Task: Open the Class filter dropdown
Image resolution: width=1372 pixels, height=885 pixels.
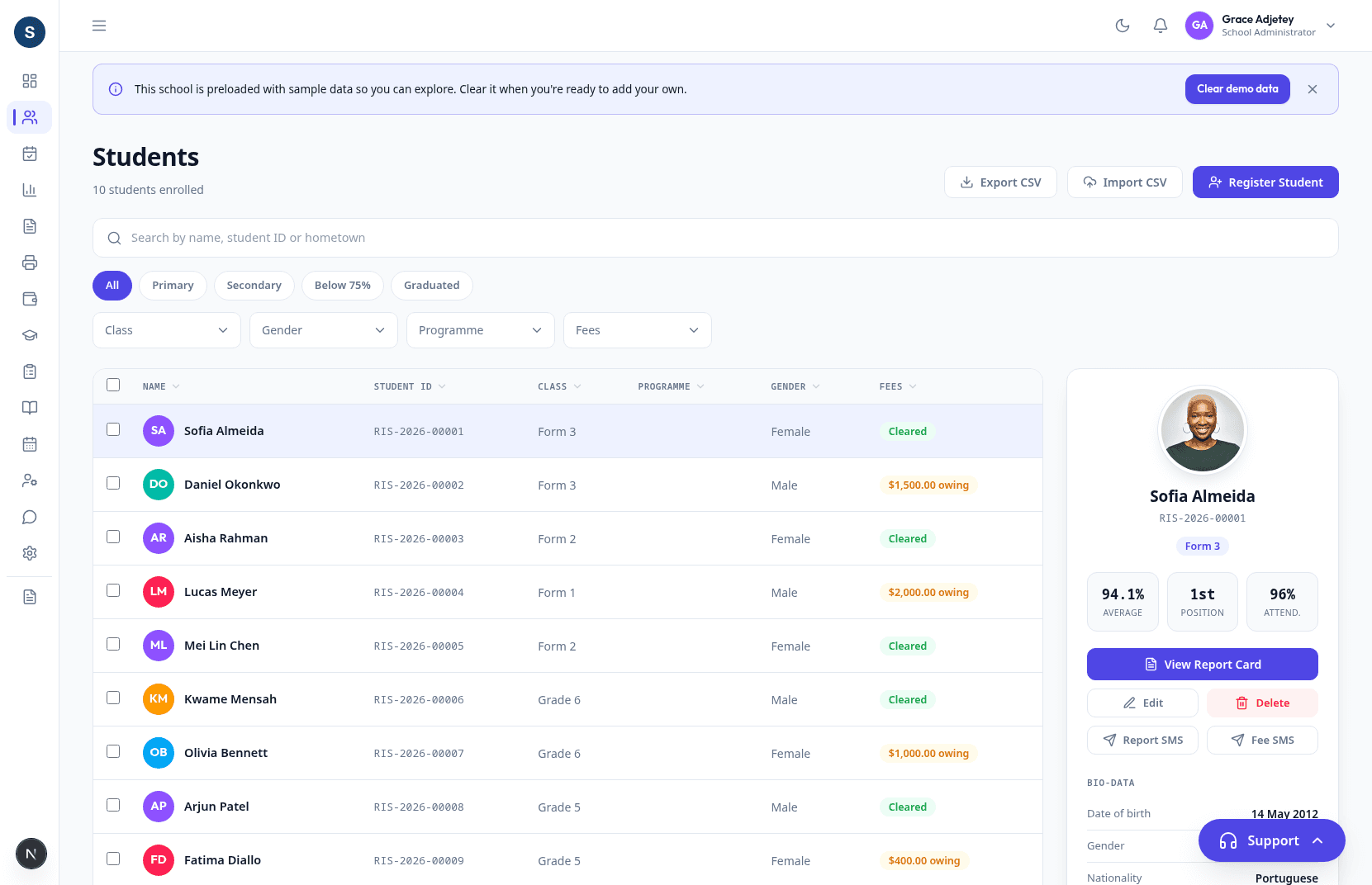Action: coord(167,330)
